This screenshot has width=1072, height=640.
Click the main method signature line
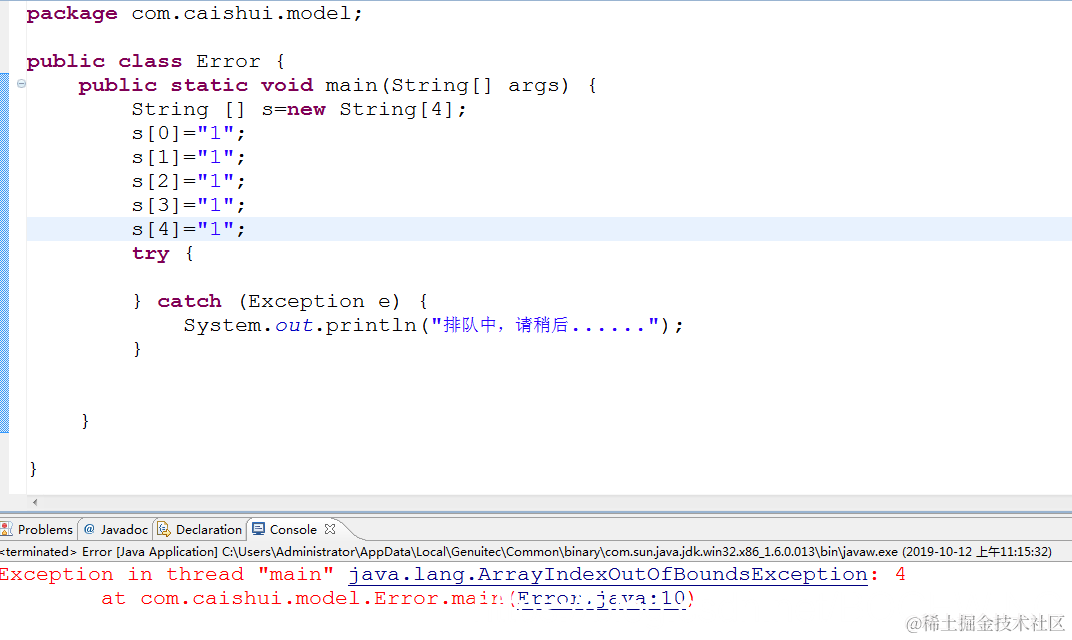(x=338, y=85)
